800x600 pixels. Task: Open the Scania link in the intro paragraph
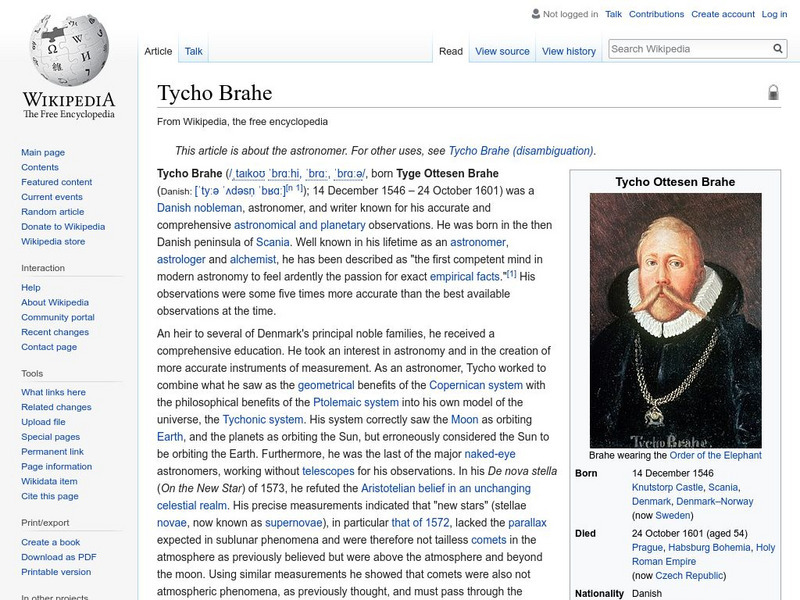point(272,242)
